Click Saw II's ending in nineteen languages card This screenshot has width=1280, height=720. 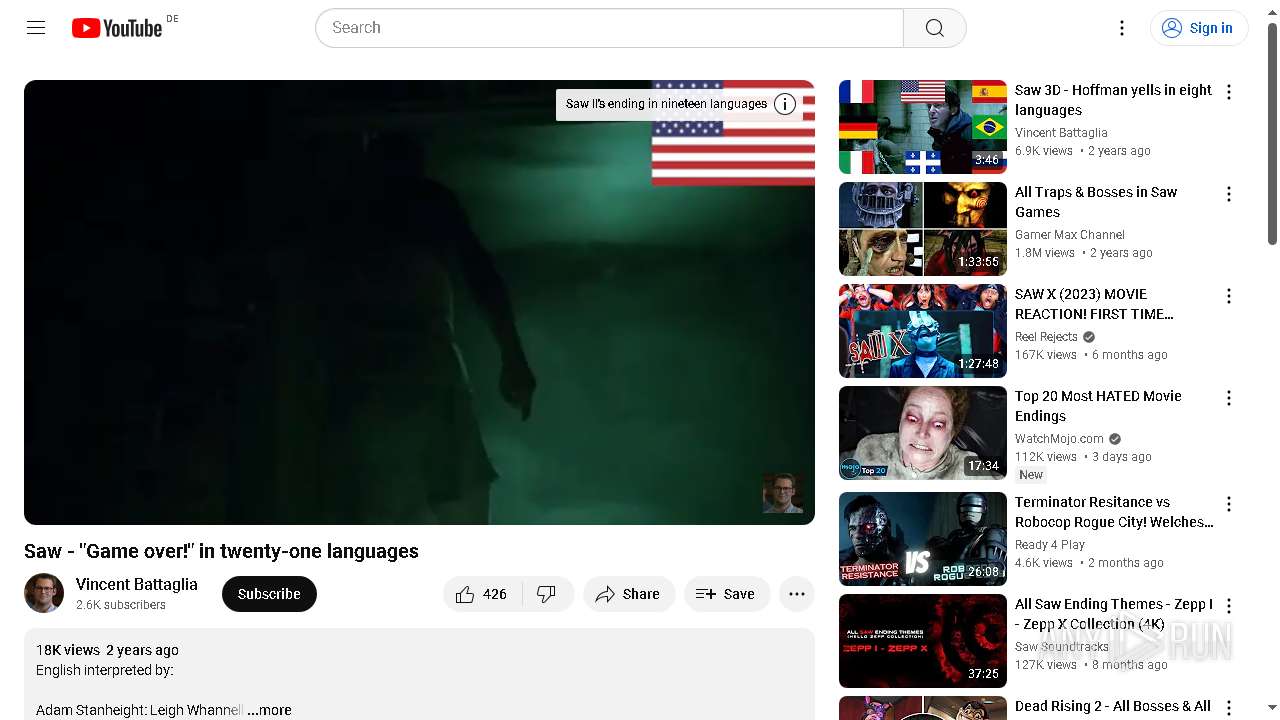666,104
